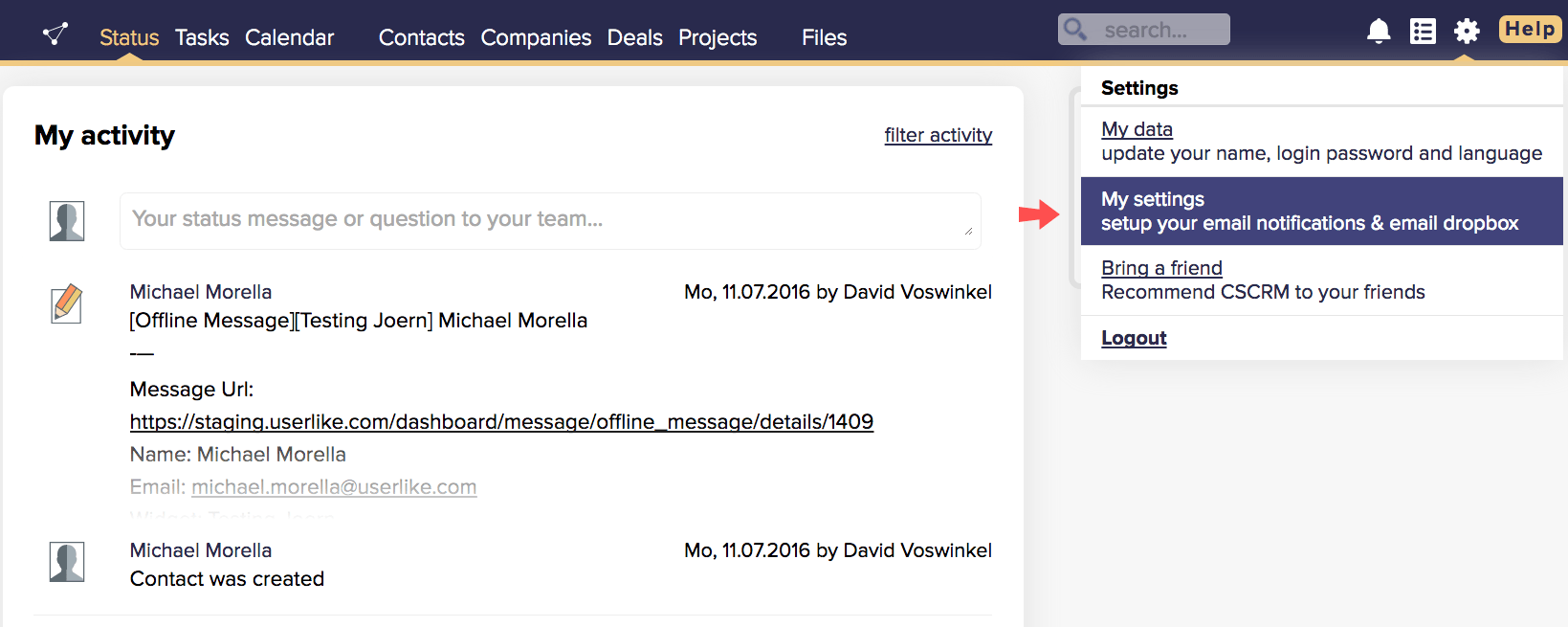Open the Tasks tab
The height and width of the screenshot is (627, 1568).
pos(202,37)
